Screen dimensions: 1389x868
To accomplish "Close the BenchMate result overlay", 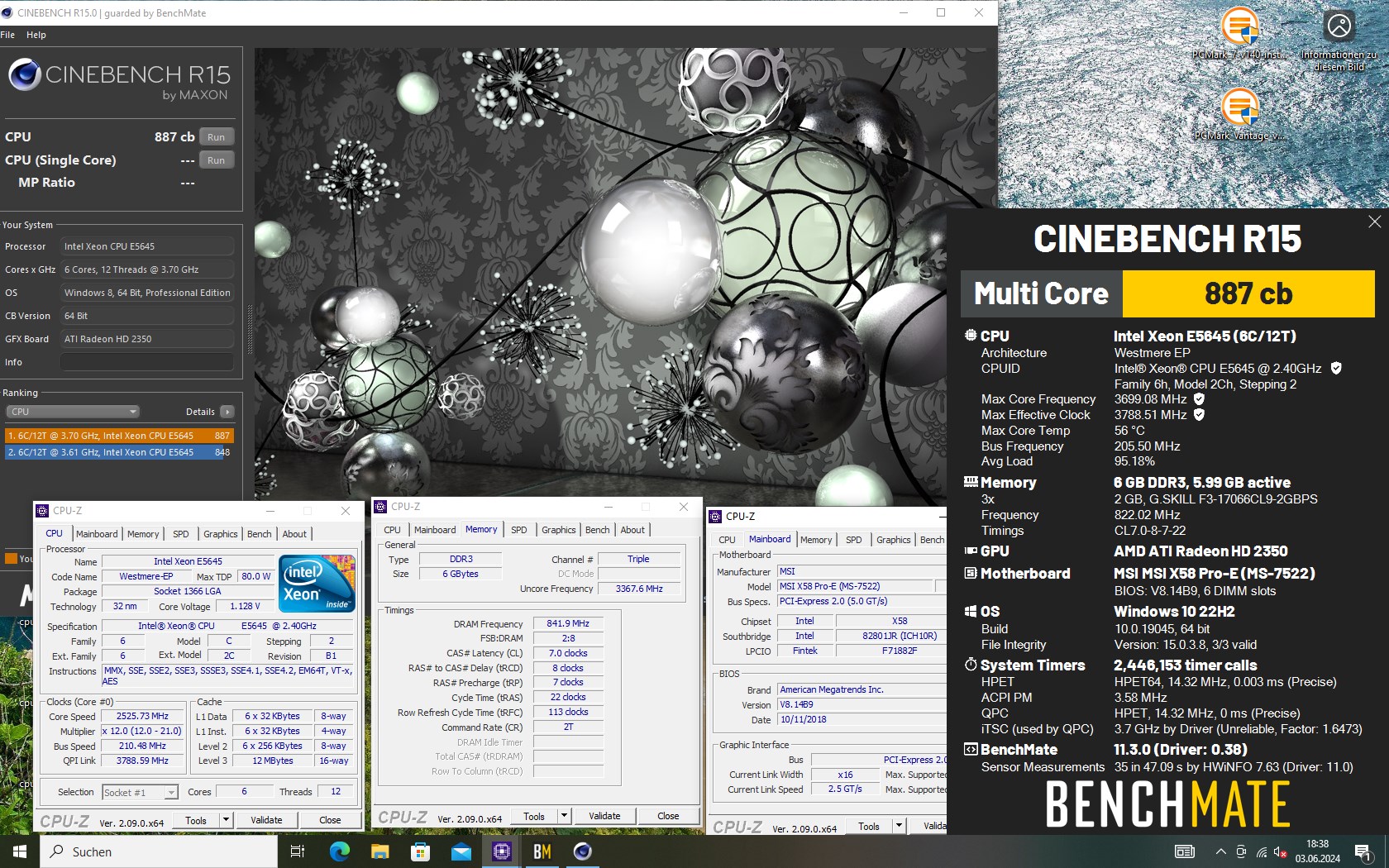I will pos(1374,222).
